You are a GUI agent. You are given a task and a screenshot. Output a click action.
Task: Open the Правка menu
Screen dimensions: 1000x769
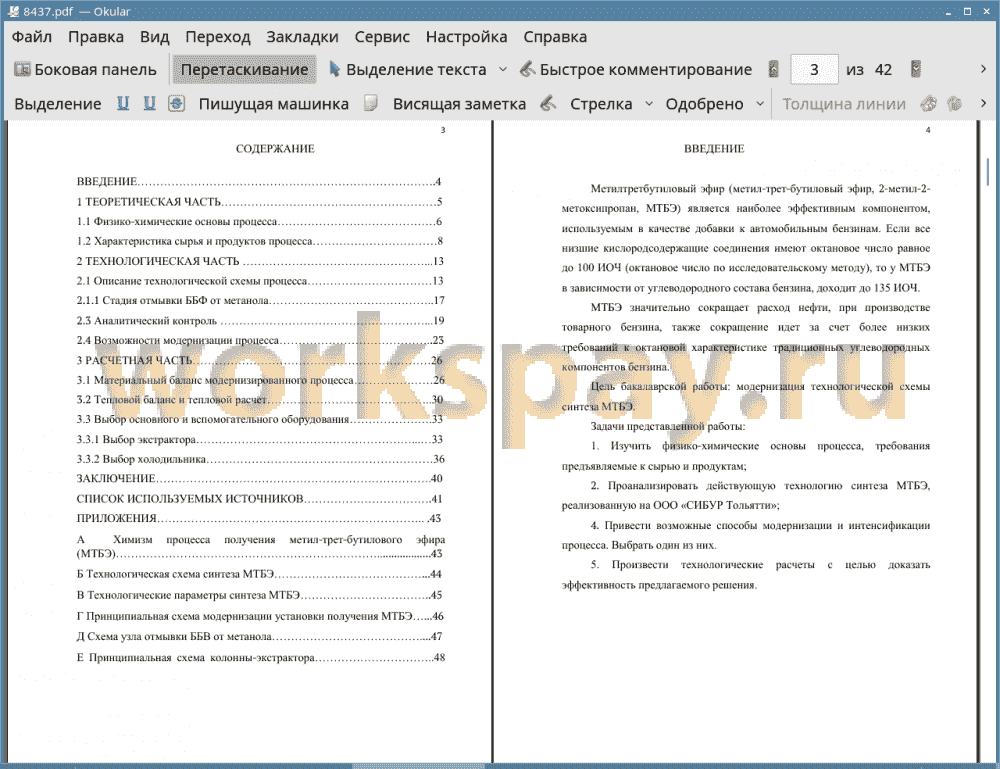pos(96,37)
